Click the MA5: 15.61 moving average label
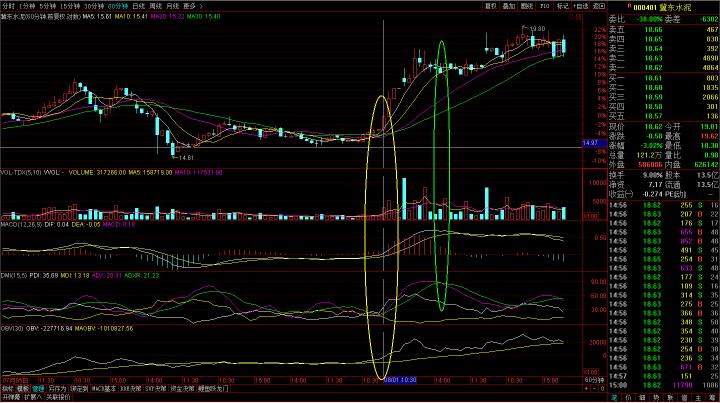The image size is (720, 403). (97, 17)
